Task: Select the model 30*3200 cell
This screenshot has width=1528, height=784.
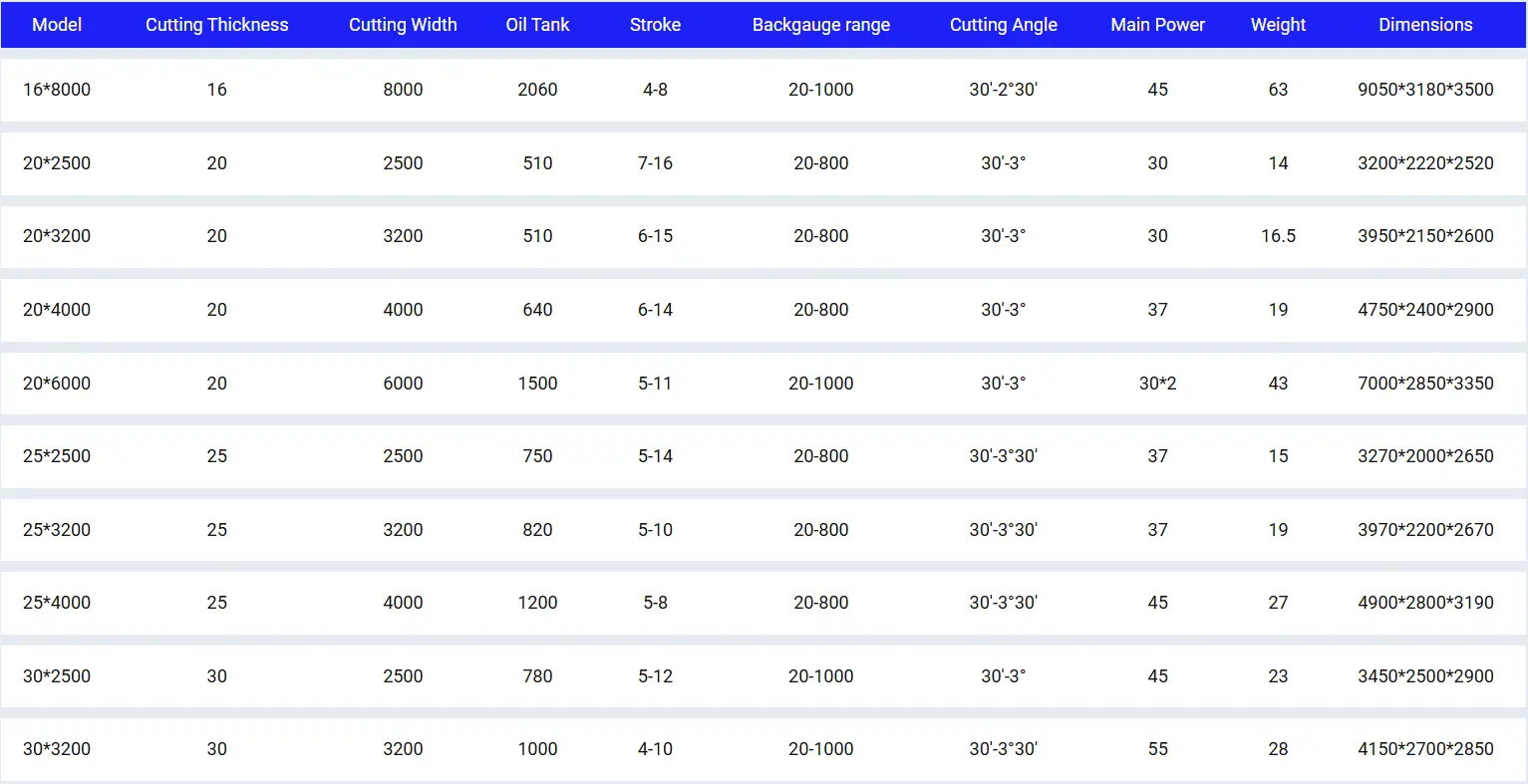Action: (x=57, y=749)
